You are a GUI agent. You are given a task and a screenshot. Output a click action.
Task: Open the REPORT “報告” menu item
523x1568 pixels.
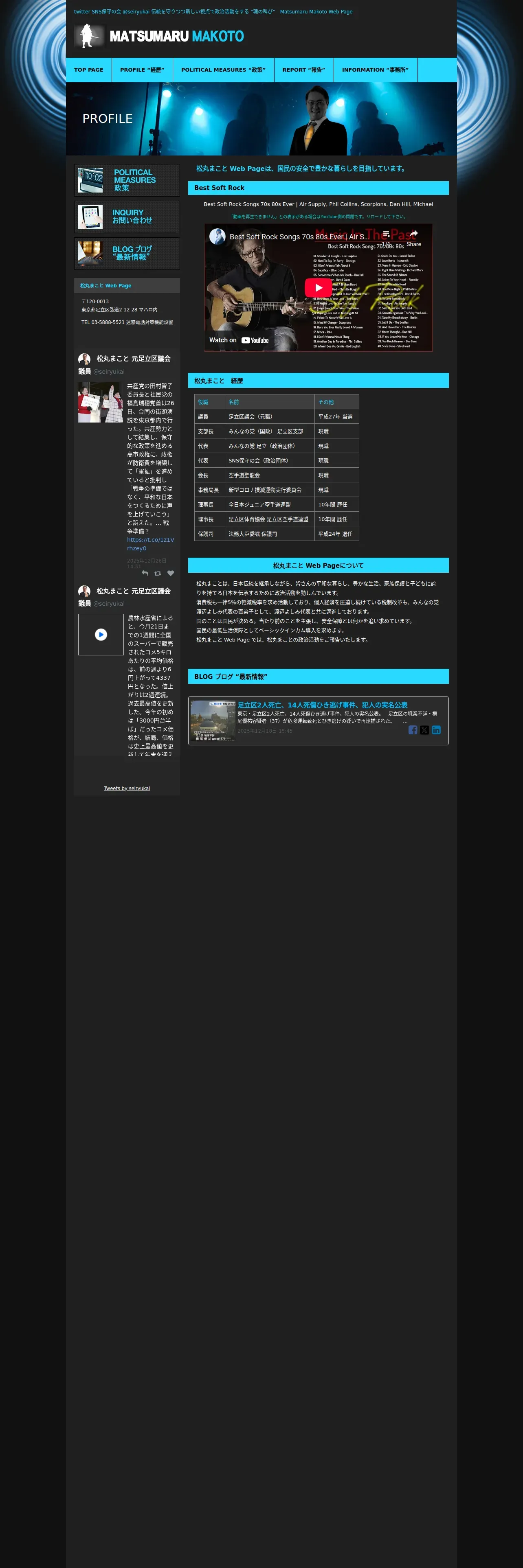point(304,70)
